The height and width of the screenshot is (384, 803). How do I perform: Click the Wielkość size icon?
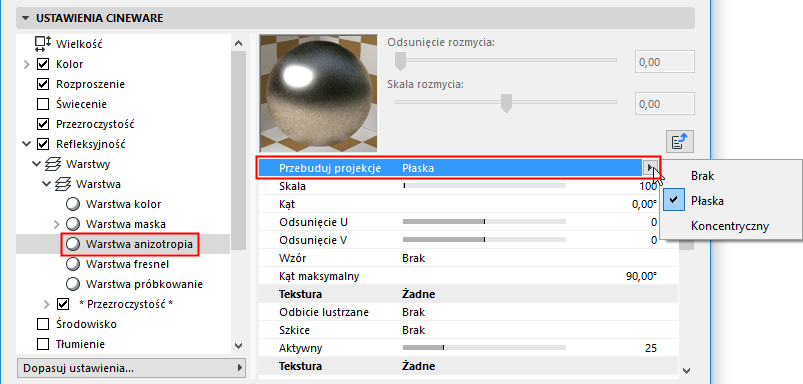(43, 44)
